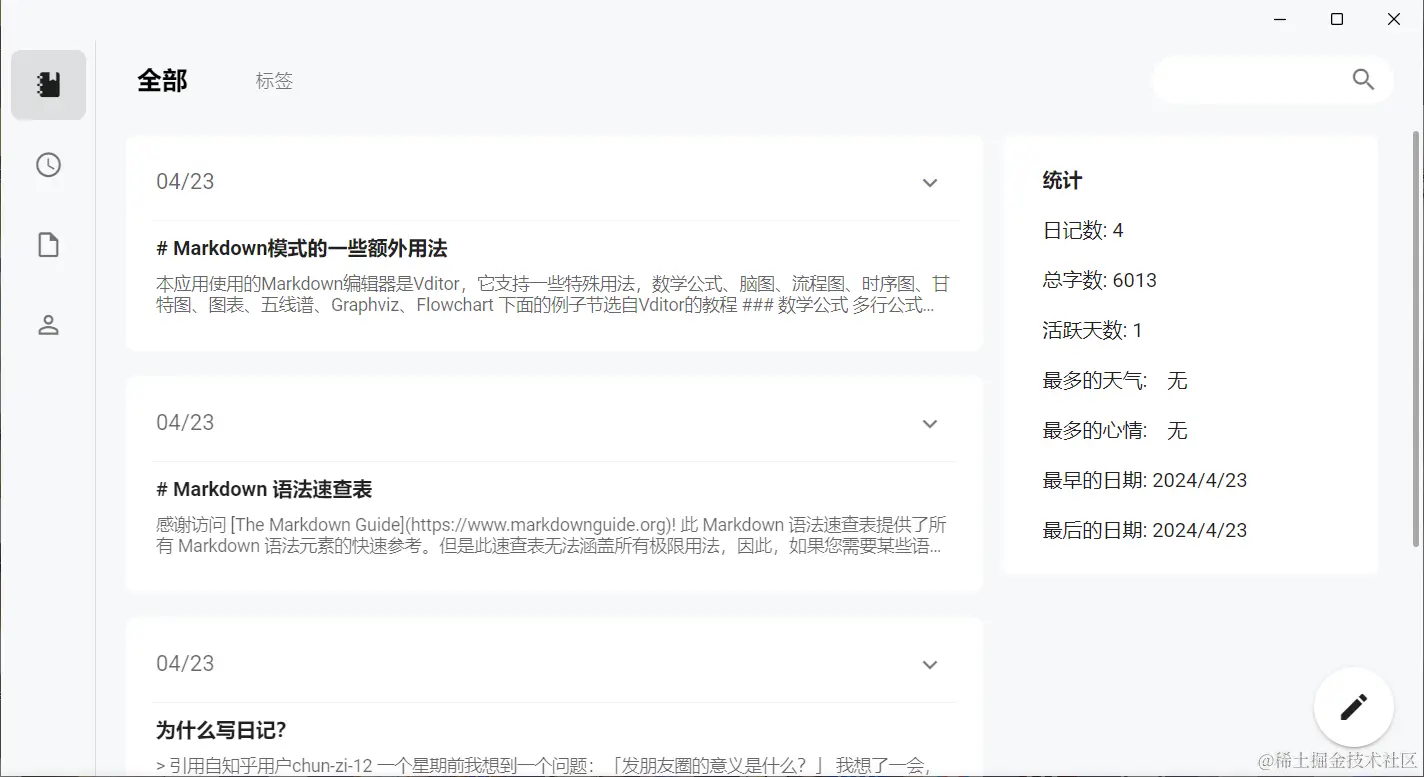This screenshot has height=777, width=1424.
Task: Expand the Markdown模式的一些额外用法 entry chevron
Action: [x=930, y=183]
